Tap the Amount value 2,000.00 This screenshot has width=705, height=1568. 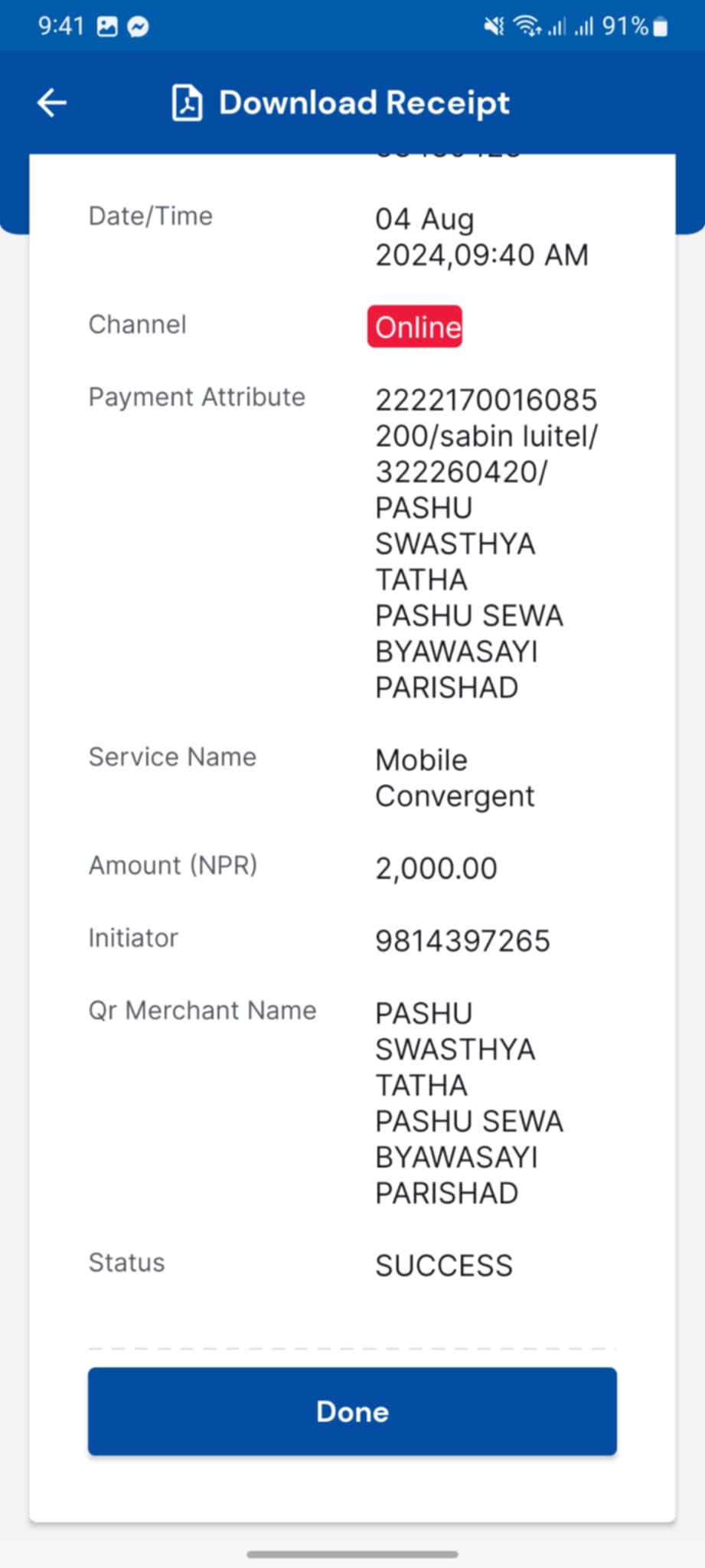point(436,868)
